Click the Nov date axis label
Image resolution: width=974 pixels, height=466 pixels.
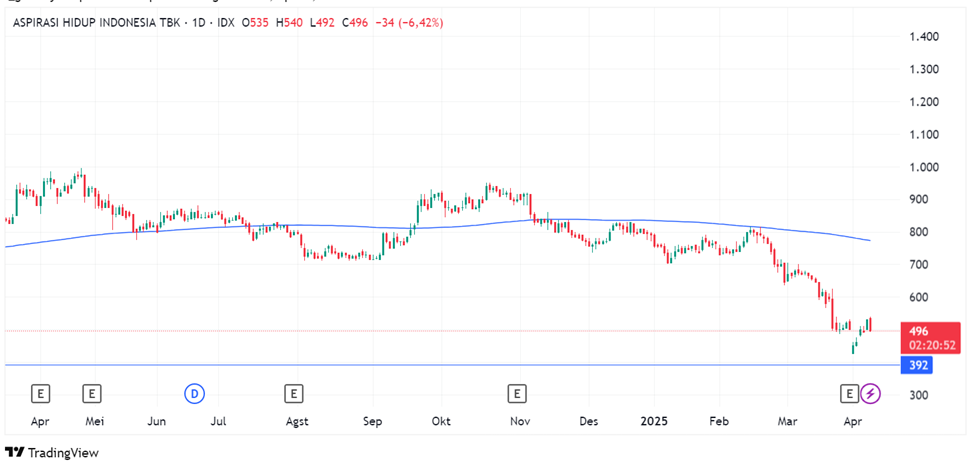click(x=520, y=421)
